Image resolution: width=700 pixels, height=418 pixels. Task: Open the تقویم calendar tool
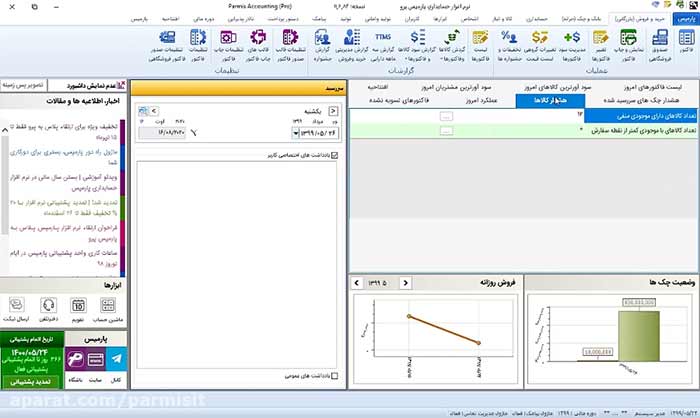77,307
